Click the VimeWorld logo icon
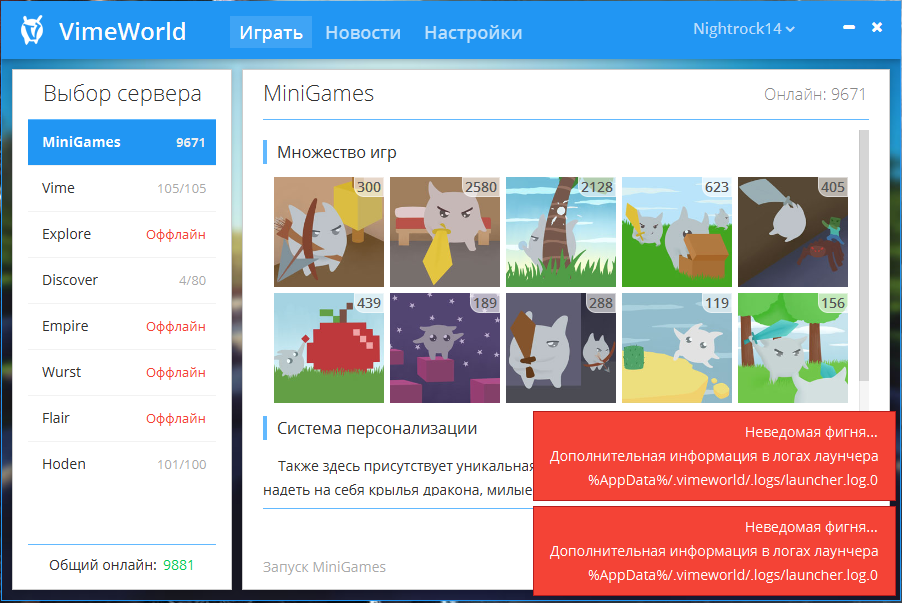This screenshot has height=603, width=902. pos(33,32)
